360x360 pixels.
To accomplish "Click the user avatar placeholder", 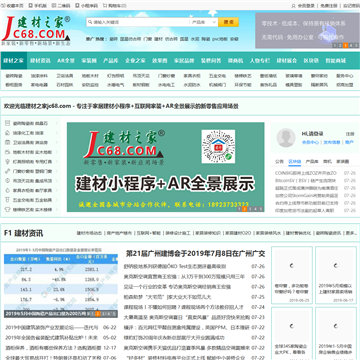I will tap(286, 138).
